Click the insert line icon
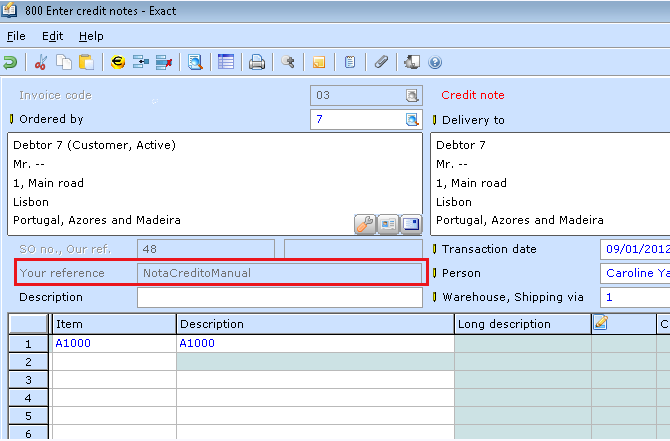The image size is (670, 441). point(141,62)
